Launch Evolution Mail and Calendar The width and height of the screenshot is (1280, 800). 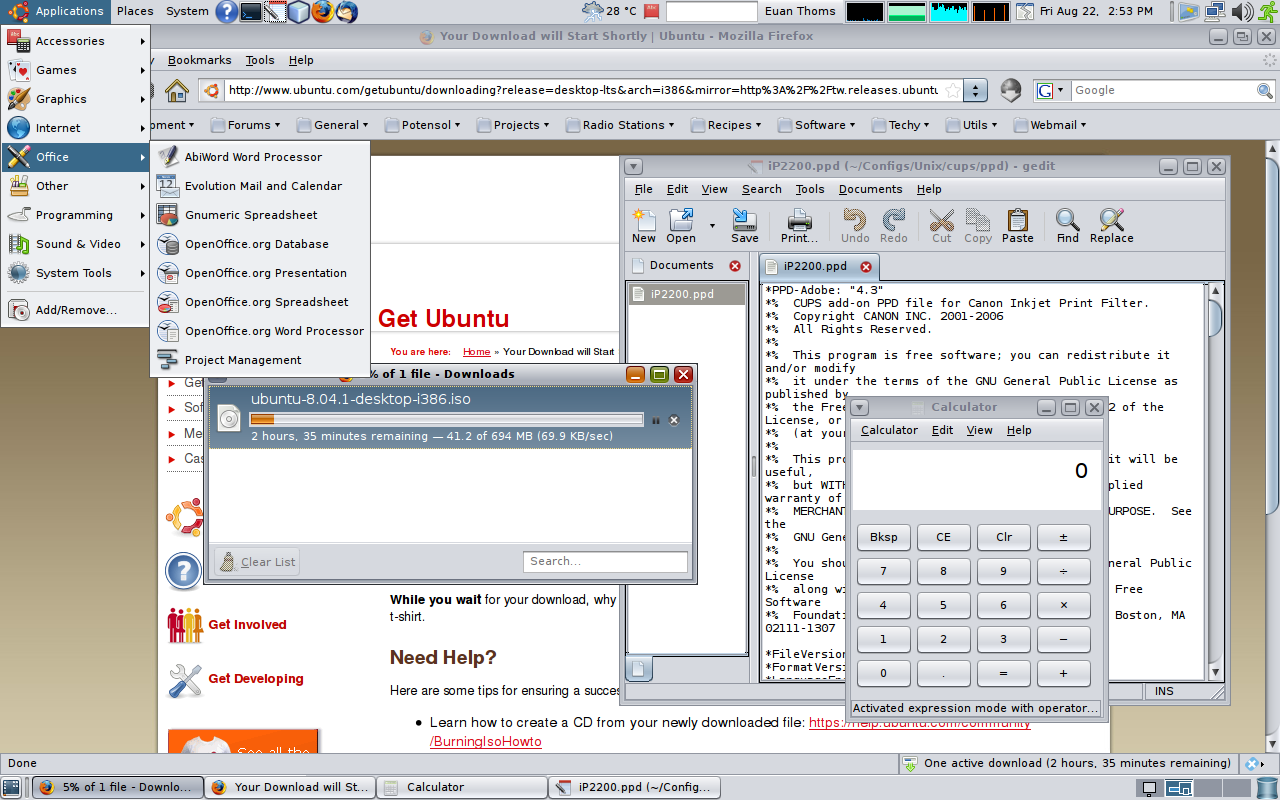click(x=260, y=186)
